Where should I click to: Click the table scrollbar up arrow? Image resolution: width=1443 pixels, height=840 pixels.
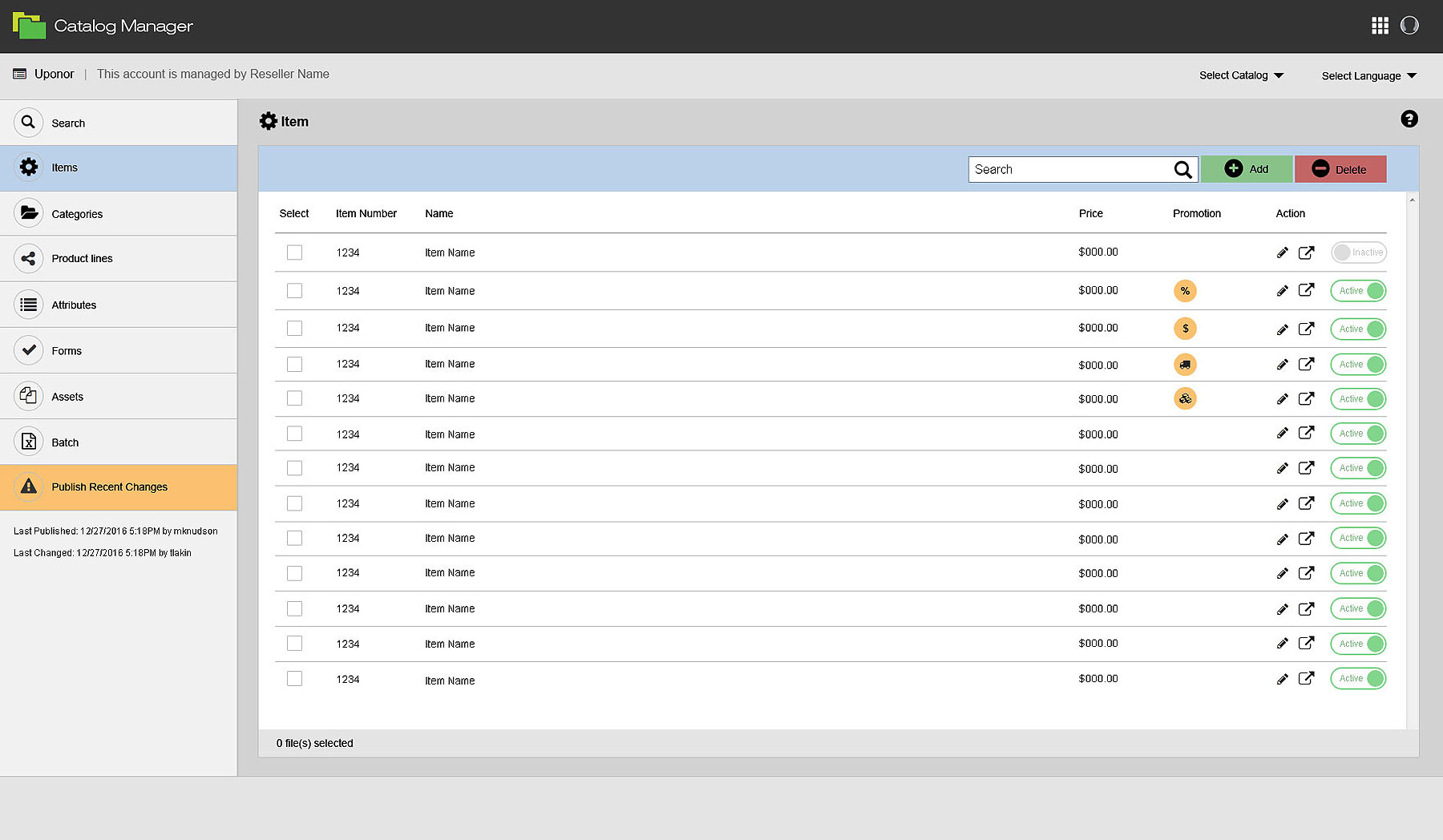(1412, 200)
